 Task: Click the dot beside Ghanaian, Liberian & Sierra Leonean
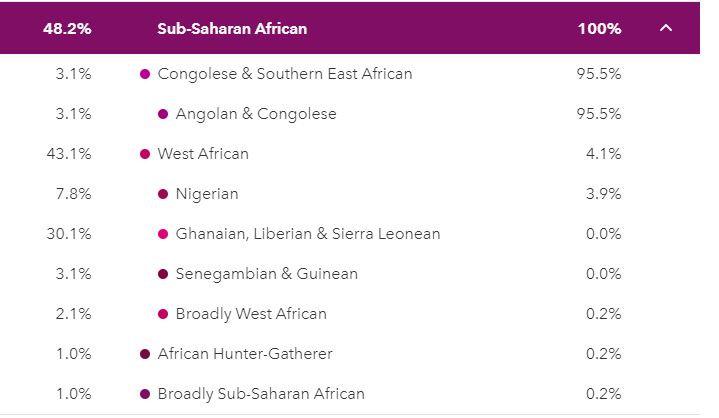click(163, 234)
